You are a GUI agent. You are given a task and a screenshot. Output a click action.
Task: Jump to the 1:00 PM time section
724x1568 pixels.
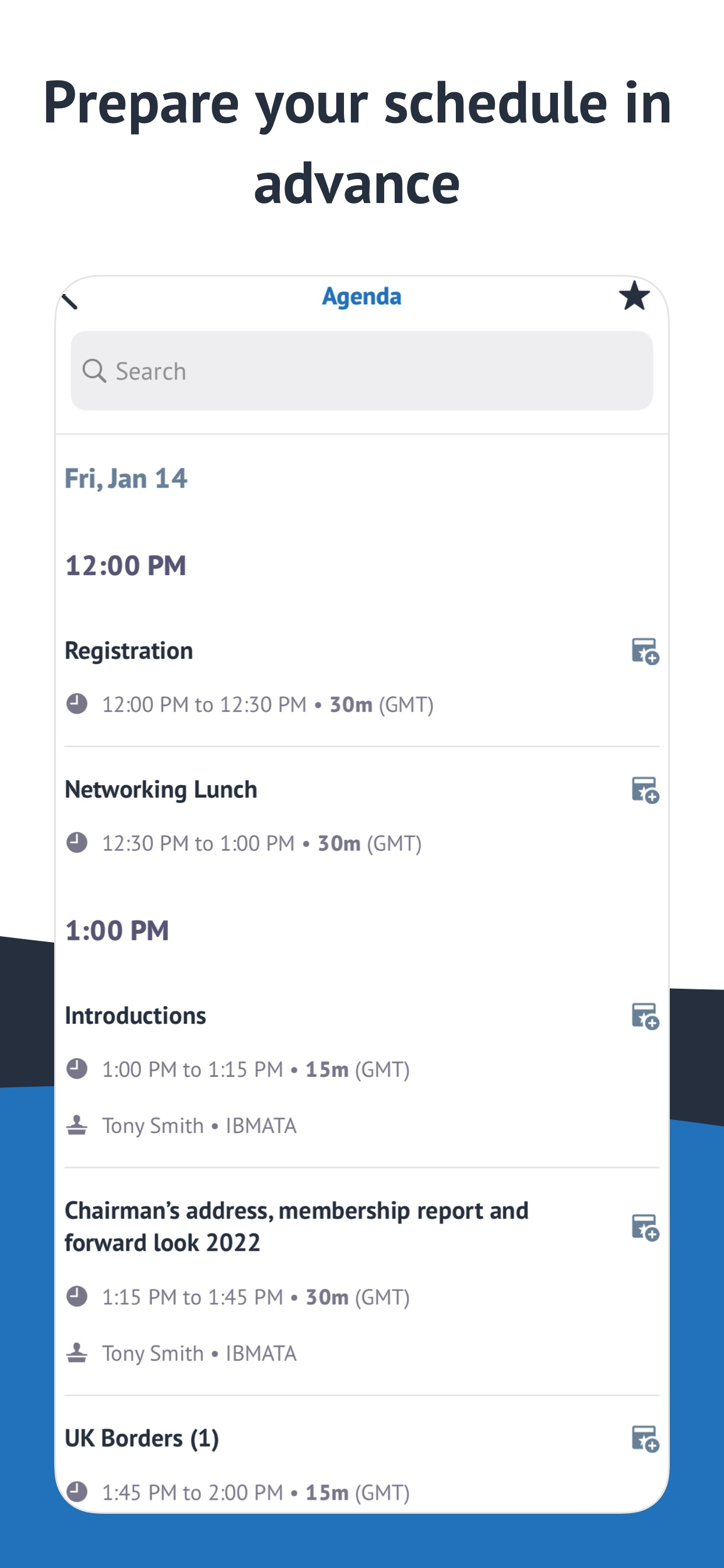coord(117,930)
